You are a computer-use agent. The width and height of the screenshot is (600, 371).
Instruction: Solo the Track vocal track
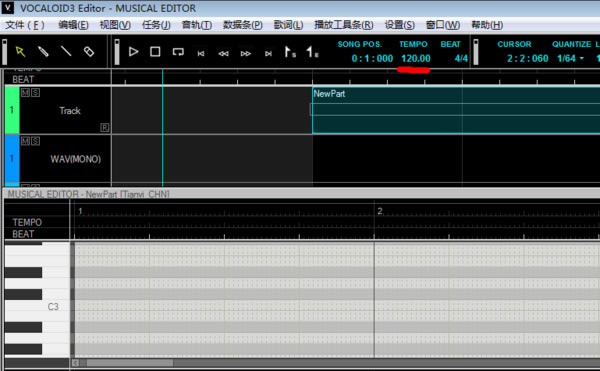pyautogui.click(x=35, y=93)
